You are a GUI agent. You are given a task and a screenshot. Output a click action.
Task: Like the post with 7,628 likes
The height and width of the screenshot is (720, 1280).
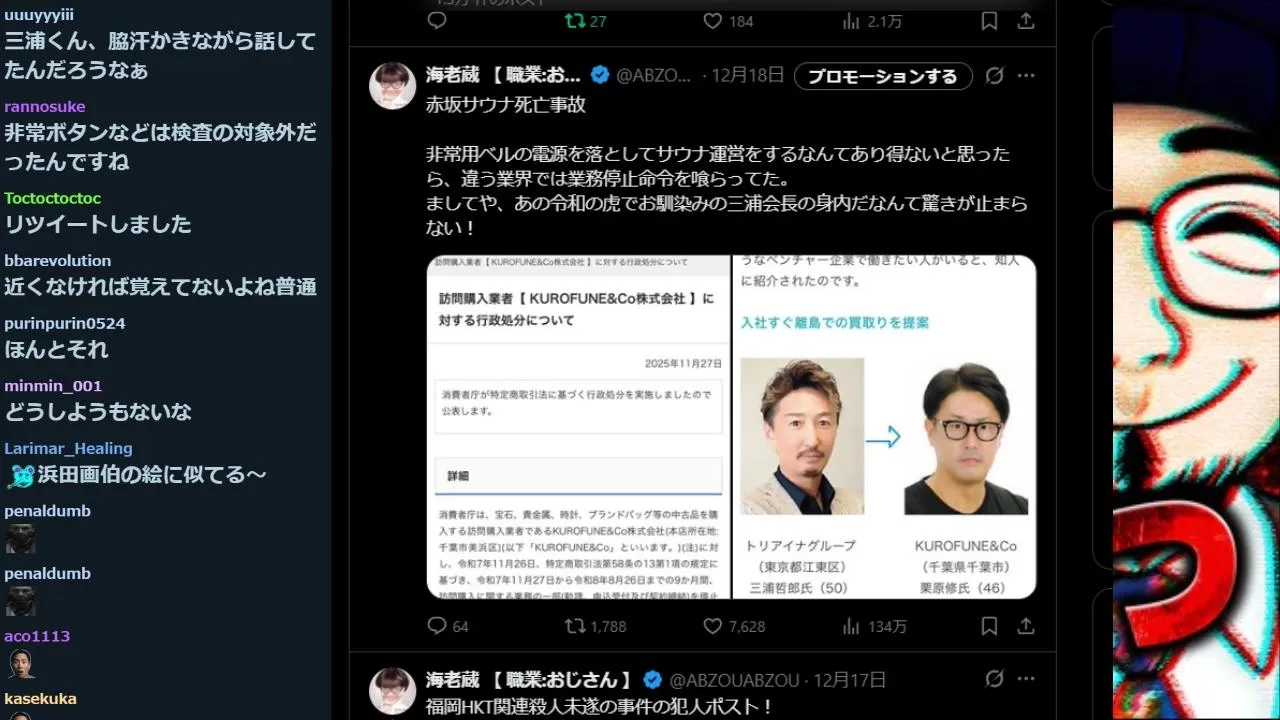(733, 626)
